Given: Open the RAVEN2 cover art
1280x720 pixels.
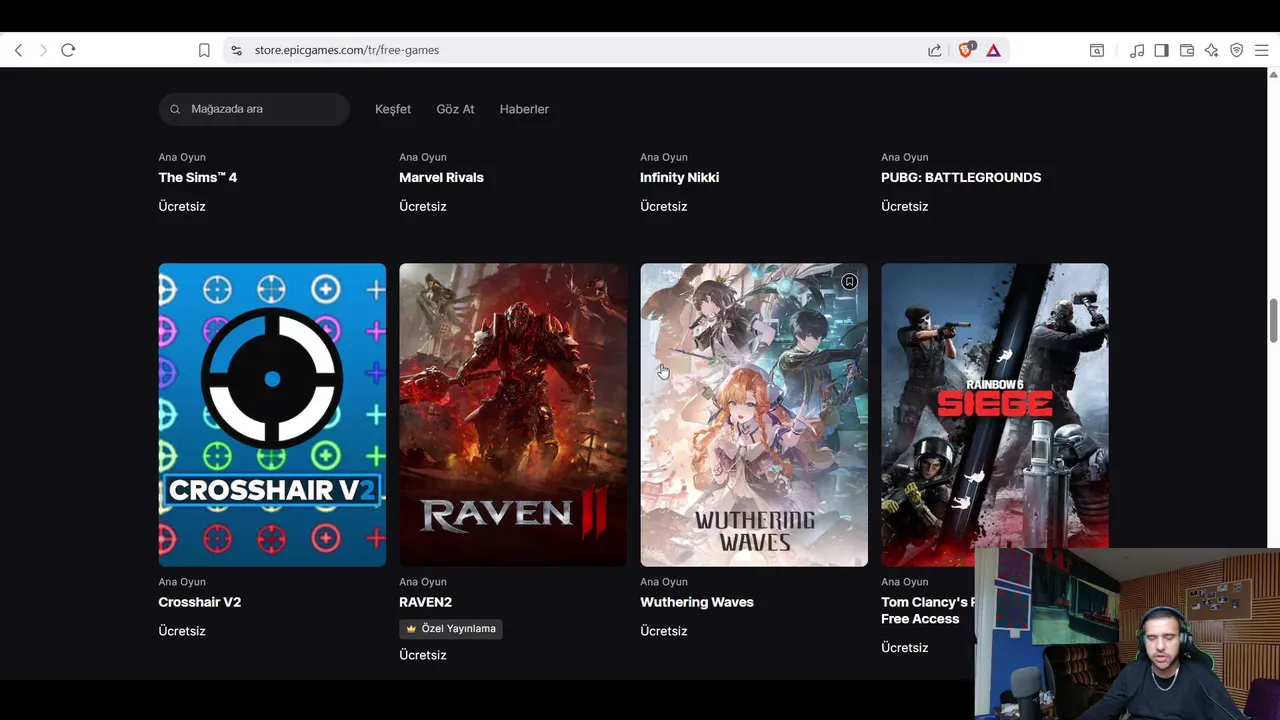Looking at the screenshot, I should (513, 415).
